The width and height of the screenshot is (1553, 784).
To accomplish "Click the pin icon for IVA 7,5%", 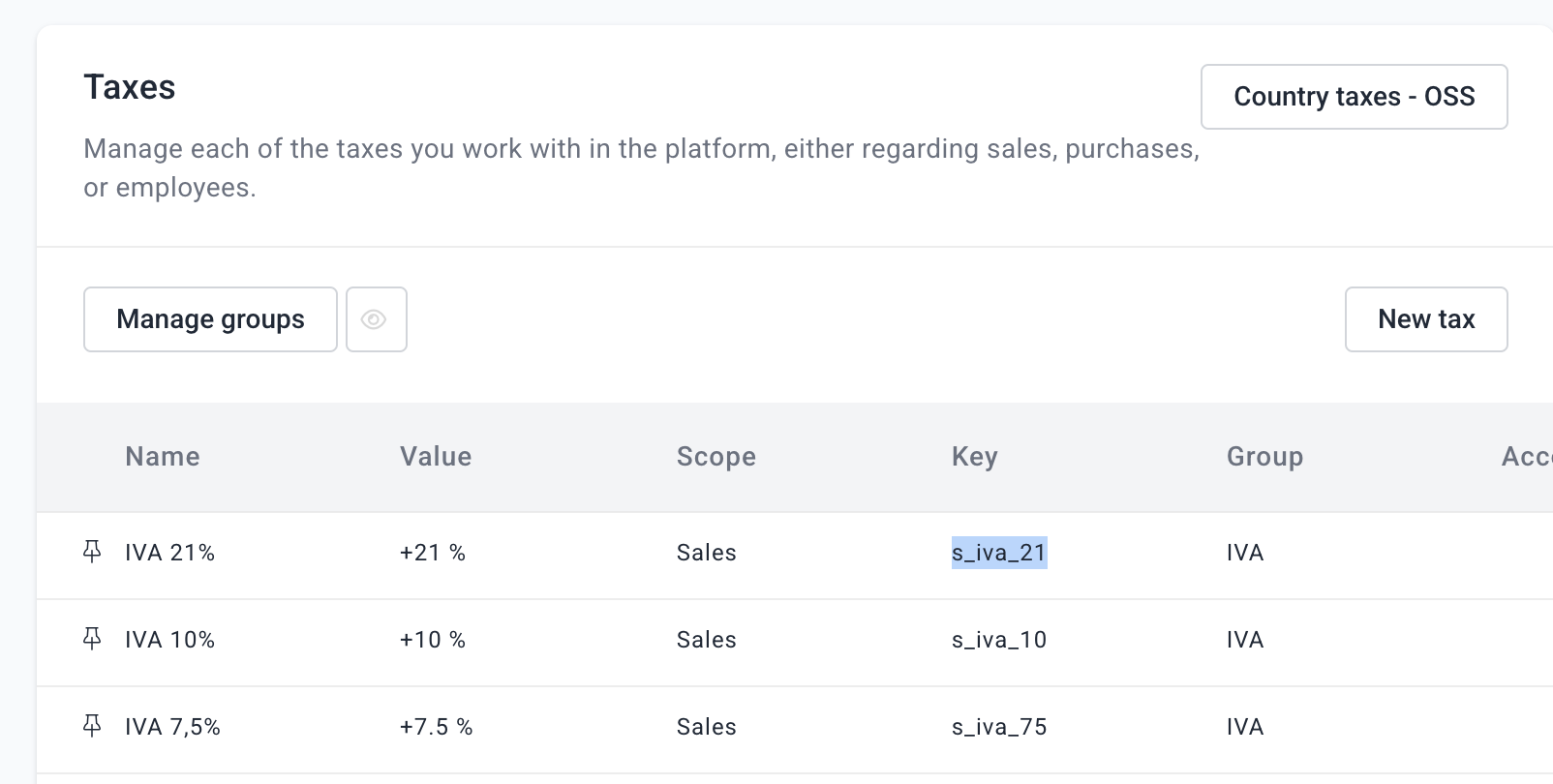I will (x=92, y=726).
